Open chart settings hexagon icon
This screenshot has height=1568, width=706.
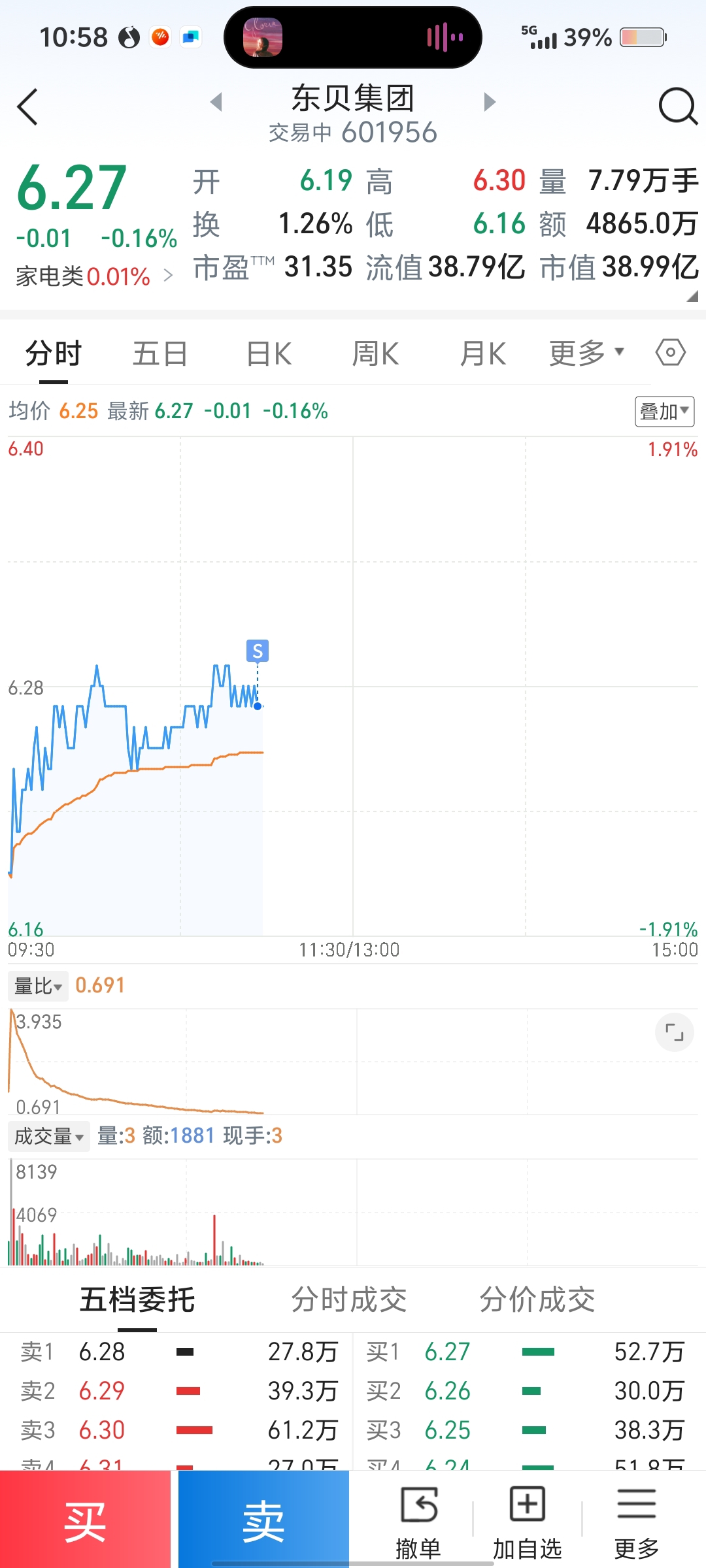[x=671, y=353]
